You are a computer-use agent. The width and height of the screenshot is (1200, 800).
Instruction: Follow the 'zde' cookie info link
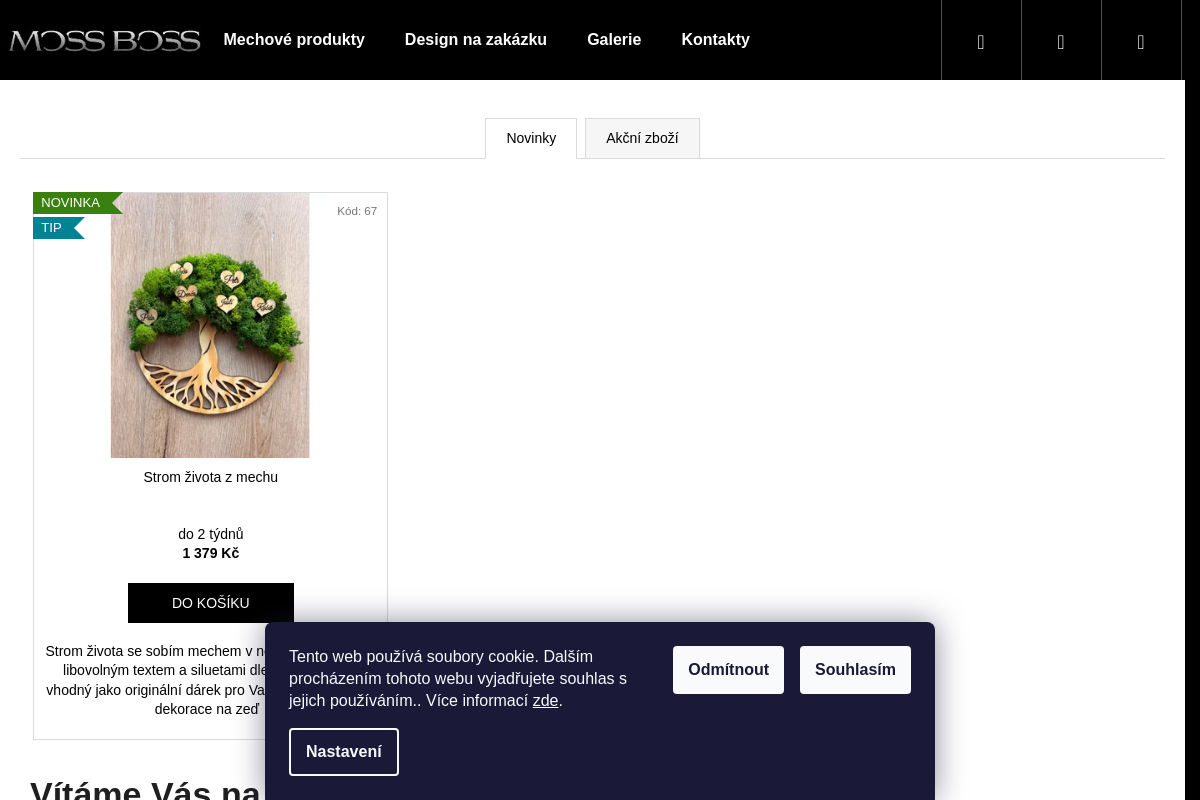point(545,701)
